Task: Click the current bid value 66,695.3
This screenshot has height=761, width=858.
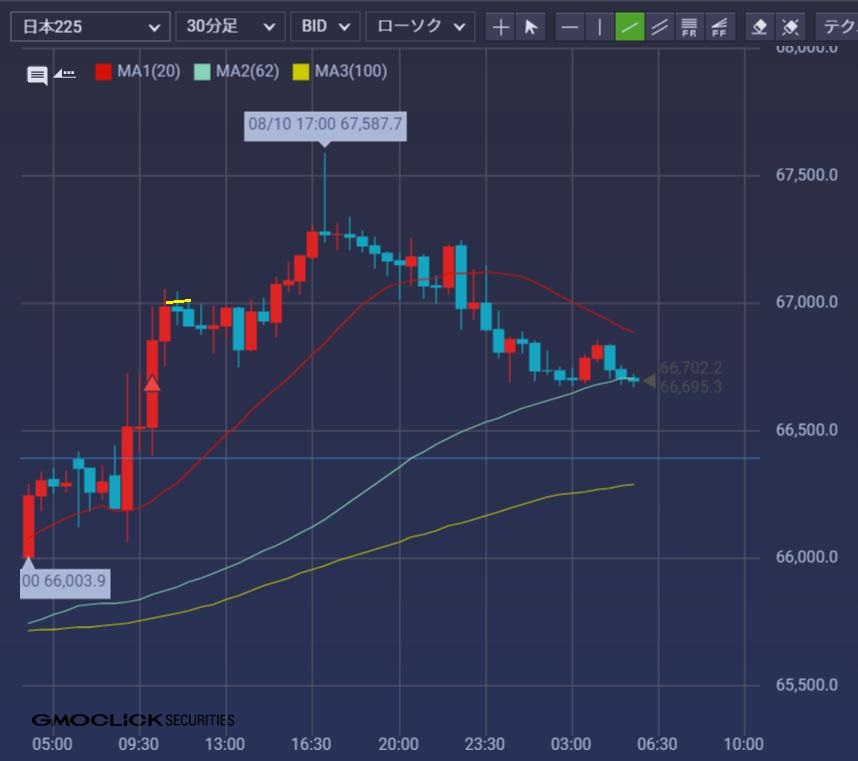Action: [691, 387]
